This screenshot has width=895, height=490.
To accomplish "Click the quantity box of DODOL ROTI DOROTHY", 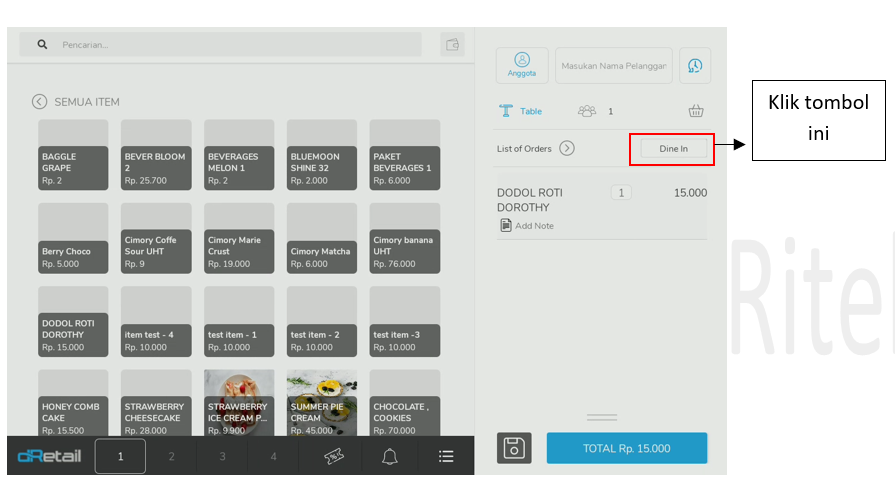I will [621, 193].
